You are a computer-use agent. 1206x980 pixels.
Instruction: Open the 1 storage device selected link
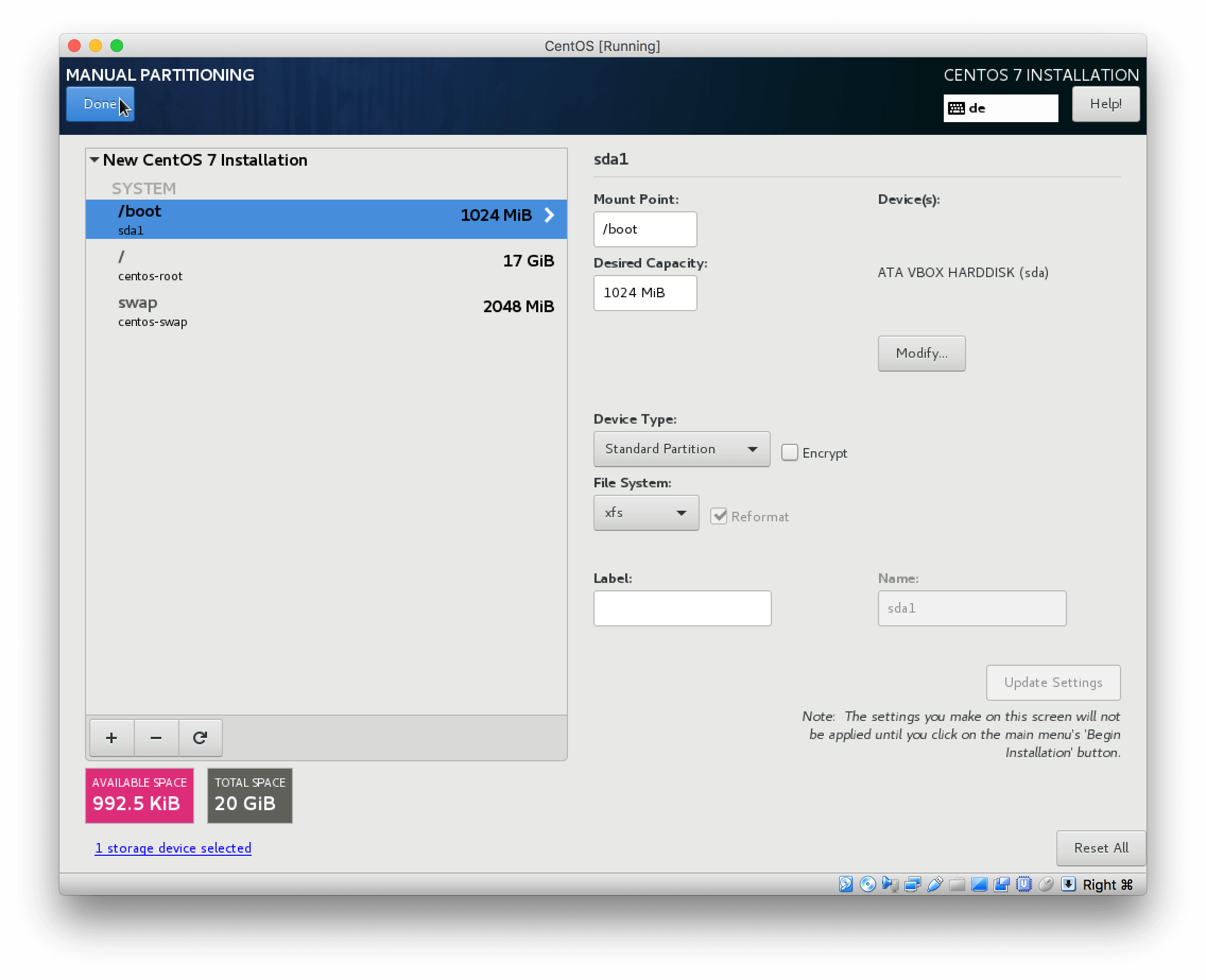(173, 848)
